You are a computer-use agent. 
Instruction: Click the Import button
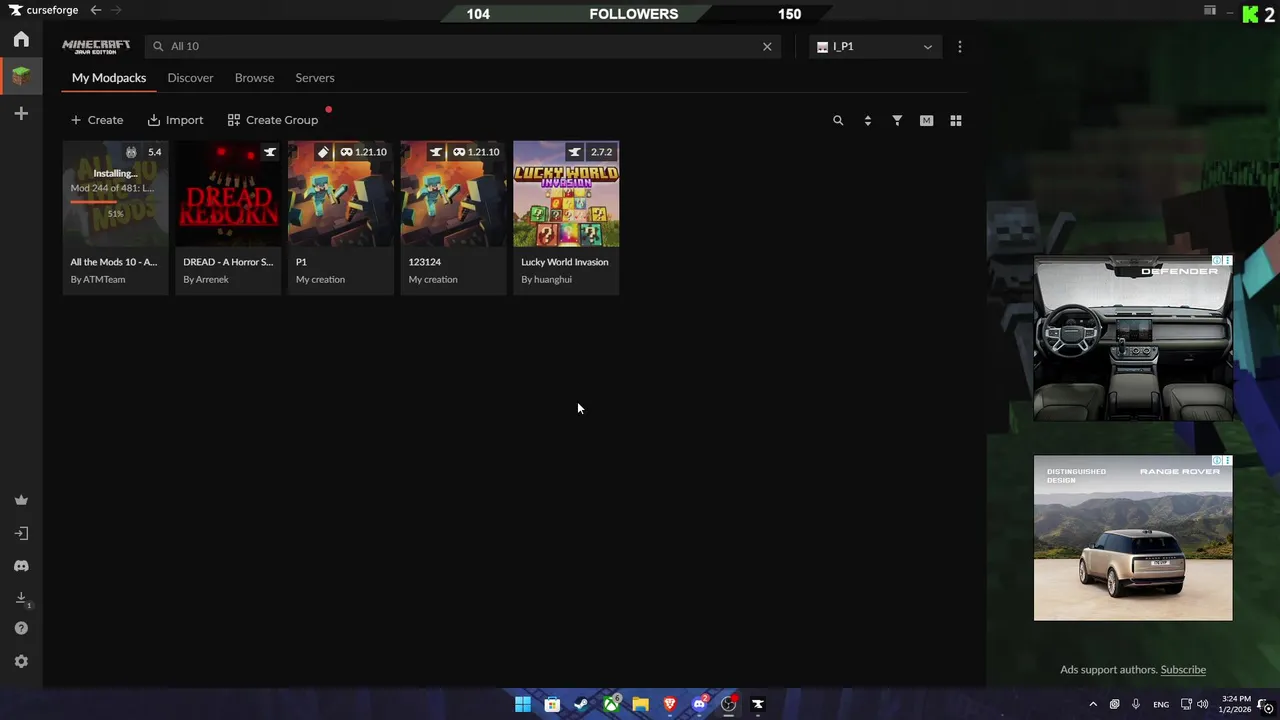click(176, 120)
